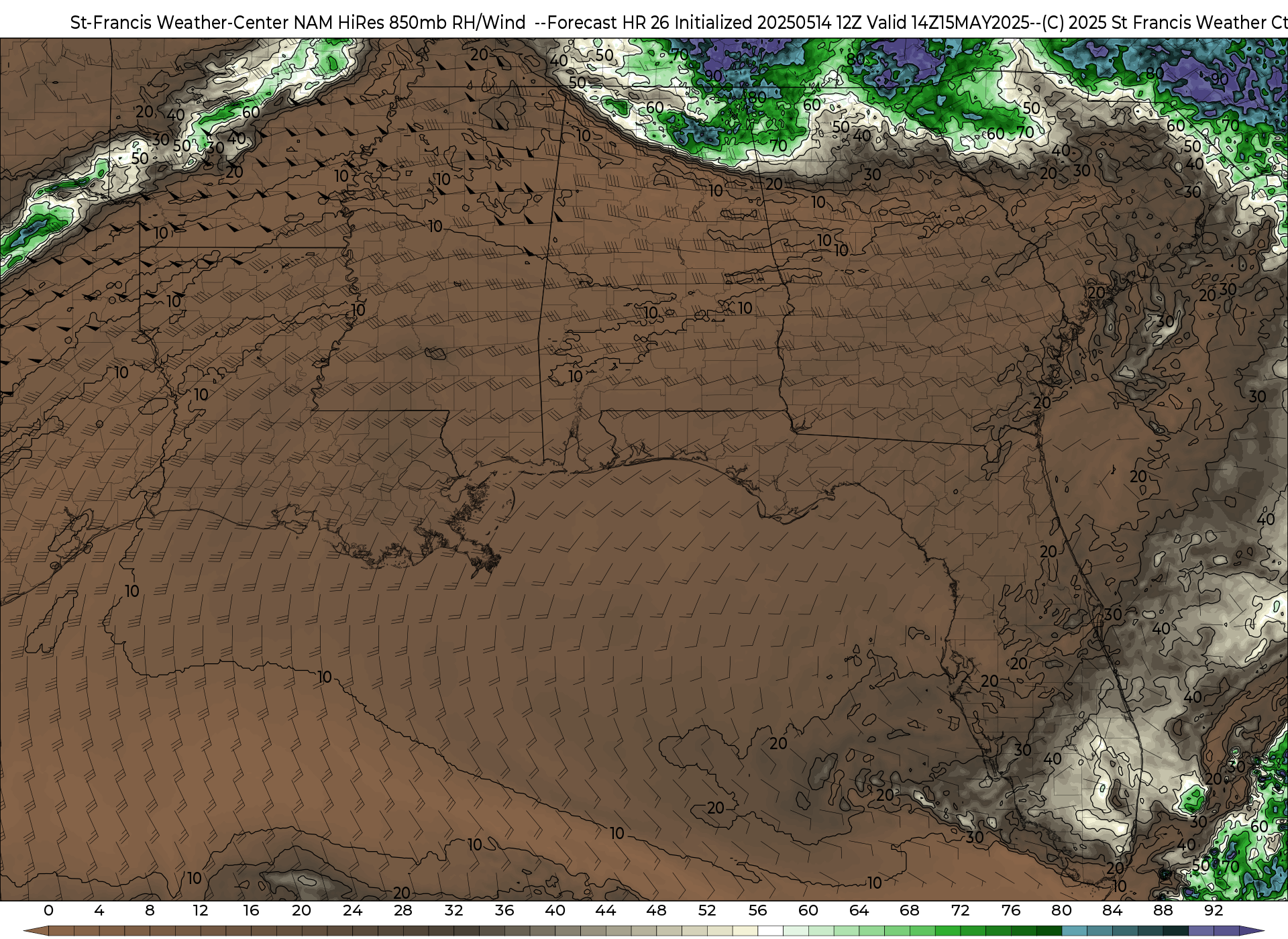The height and width of the screenshot is (939, 1288).
Task: Click the color bar label "68"
Action: coord(910,911)
